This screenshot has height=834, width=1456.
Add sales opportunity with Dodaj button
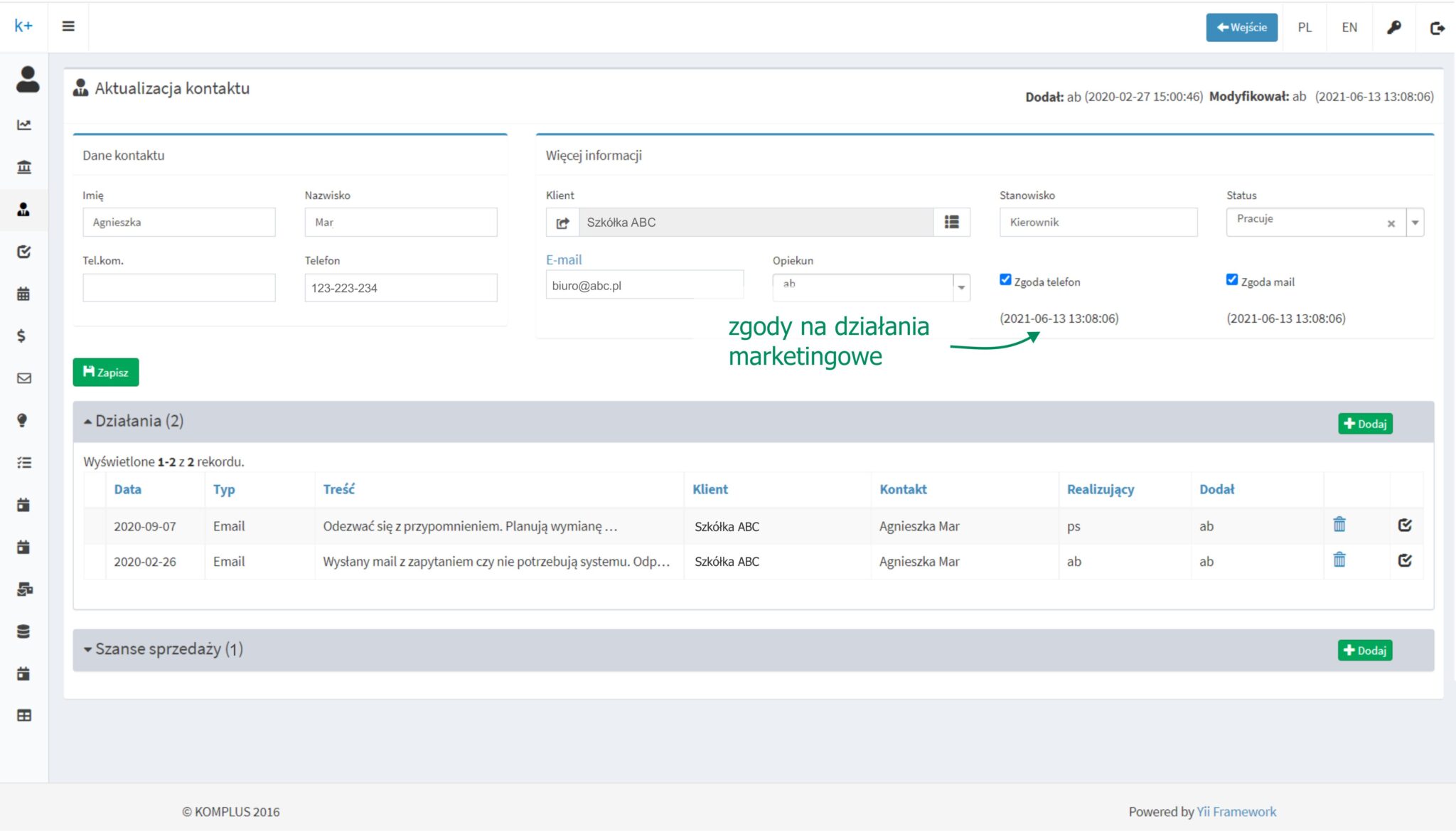(1365, 651)
